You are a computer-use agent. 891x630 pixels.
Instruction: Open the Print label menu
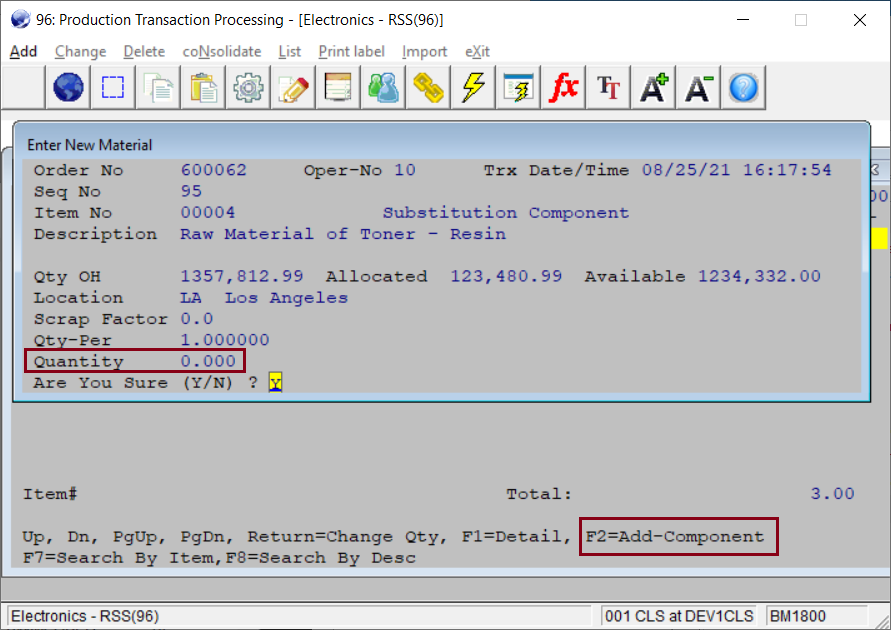351,52
